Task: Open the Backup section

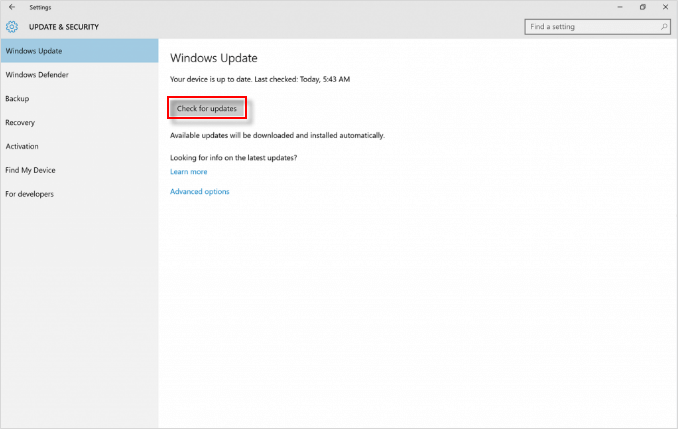Action: click(x=79, y=99)
